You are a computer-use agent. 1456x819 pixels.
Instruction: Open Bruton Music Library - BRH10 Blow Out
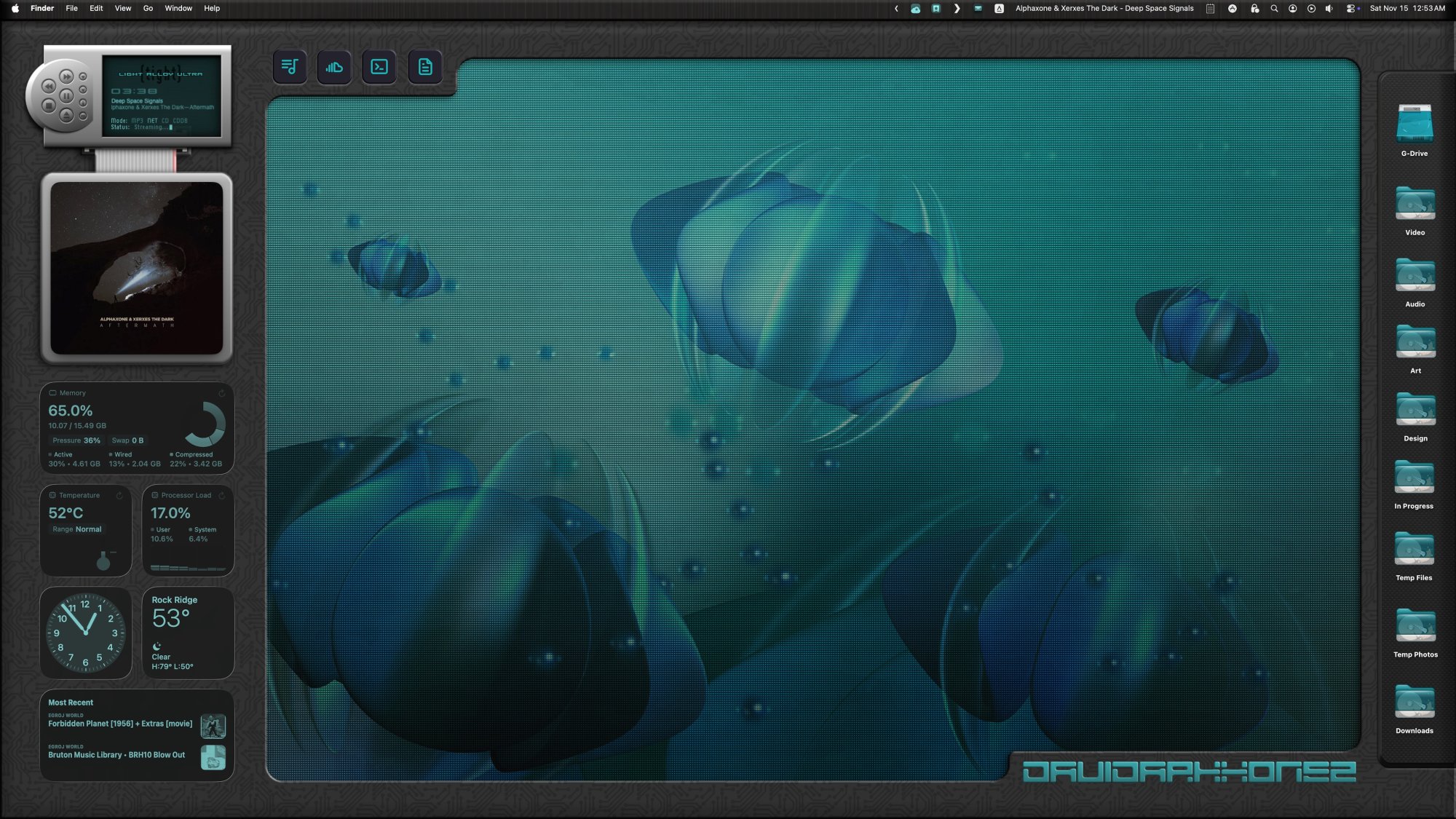[x=116, y=755]
